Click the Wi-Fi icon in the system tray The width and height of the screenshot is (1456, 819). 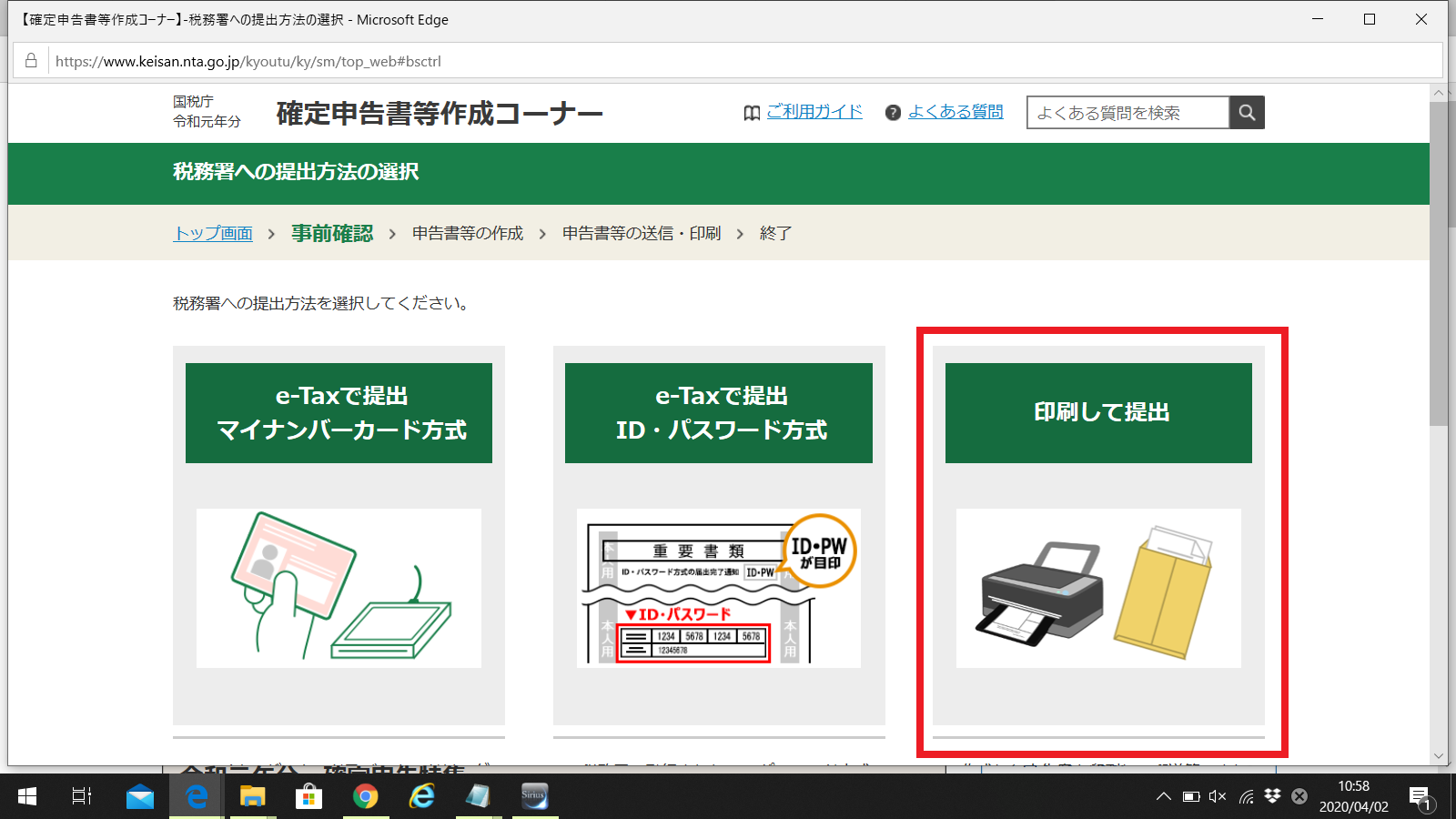point(1245,796)
